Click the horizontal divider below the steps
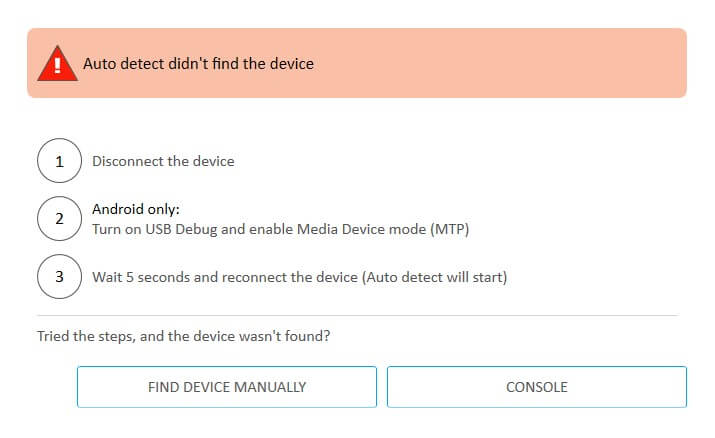This screenshot has width=715, height=438. [x=358, y=315]
